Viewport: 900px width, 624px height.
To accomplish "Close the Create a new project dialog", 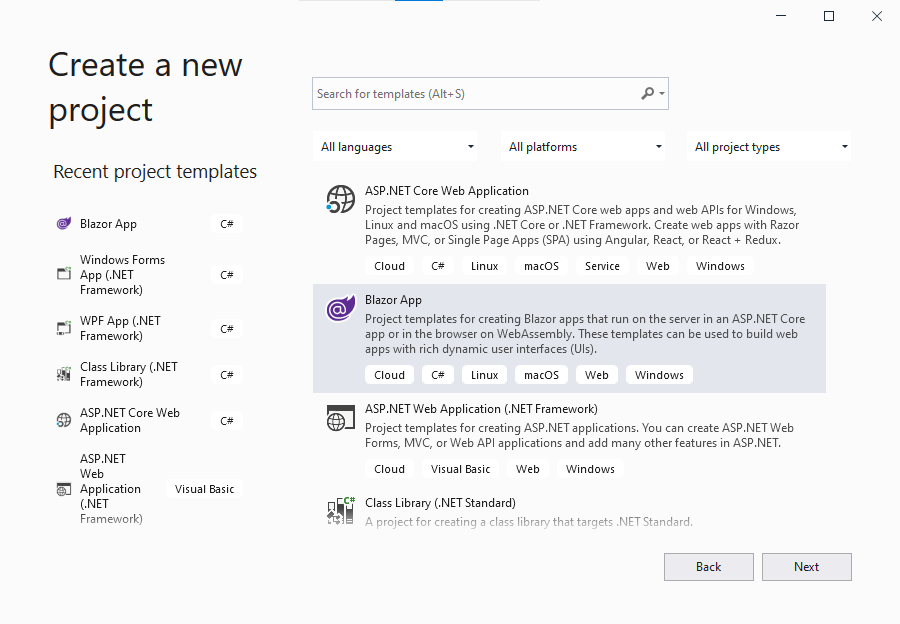I will point(876,16).
